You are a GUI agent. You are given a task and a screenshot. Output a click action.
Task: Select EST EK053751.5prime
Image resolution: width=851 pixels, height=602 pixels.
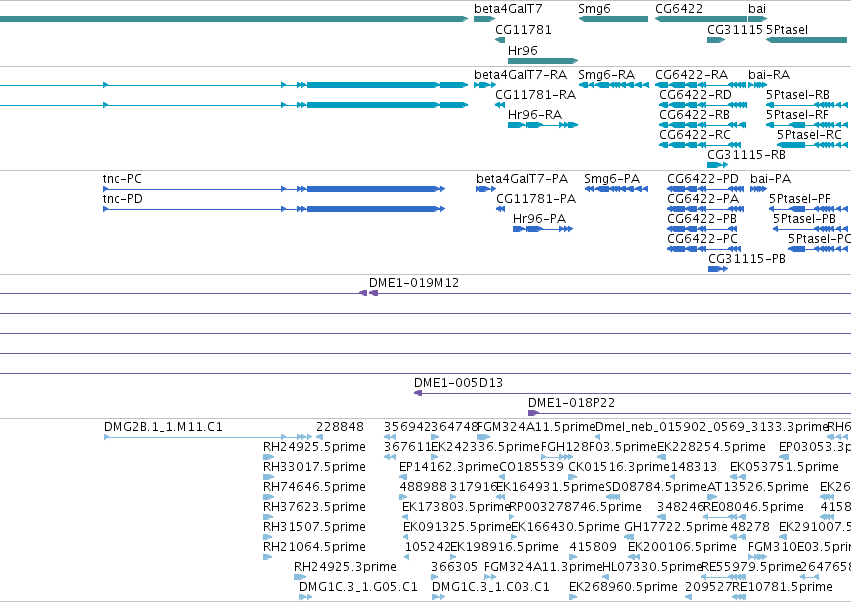(738, 477)
